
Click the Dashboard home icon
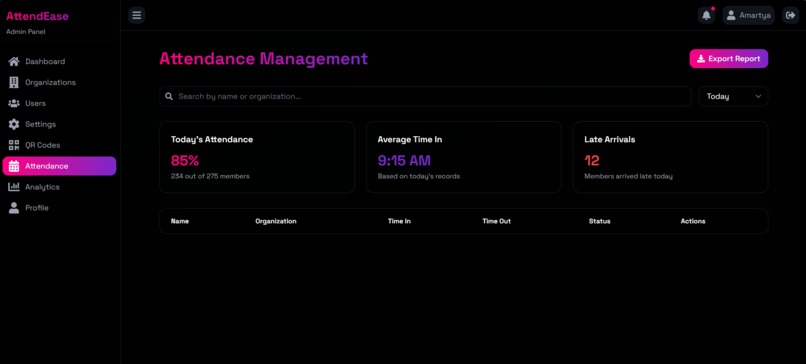[14, 62]
